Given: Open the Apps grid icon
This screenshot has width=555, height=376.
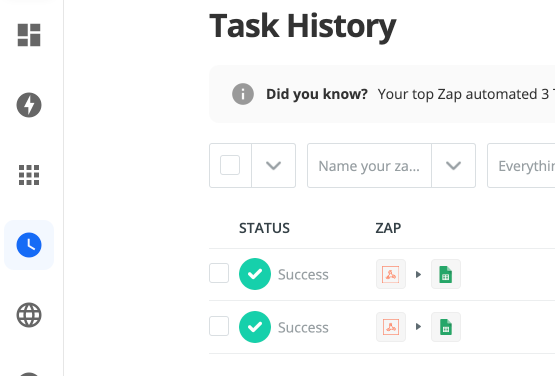Looking at the screenshot, I should (29, 175).
